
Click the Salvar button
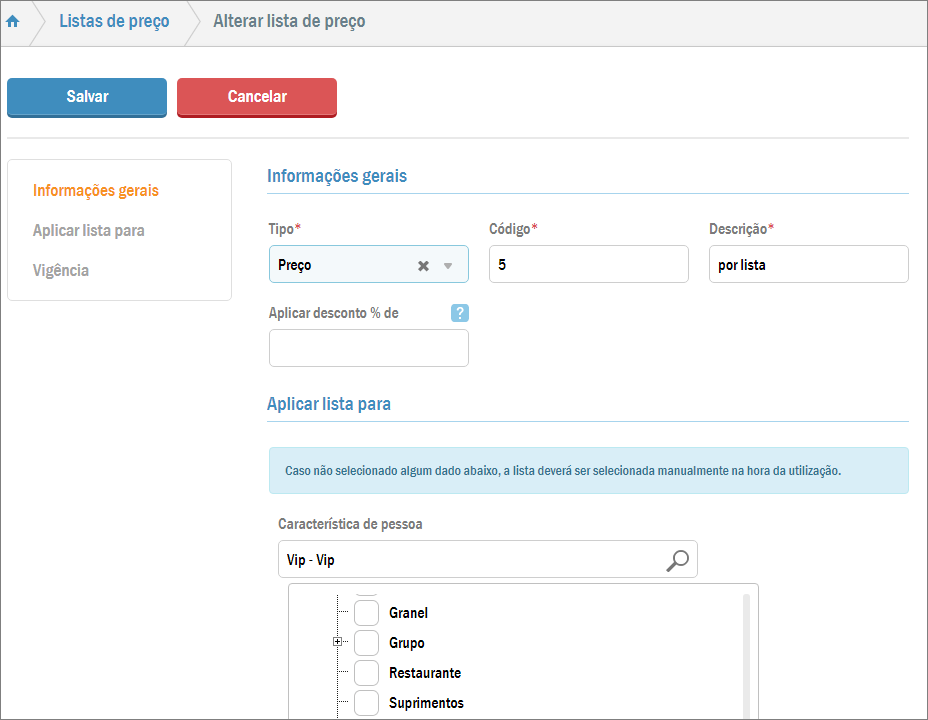coord(87,97)
